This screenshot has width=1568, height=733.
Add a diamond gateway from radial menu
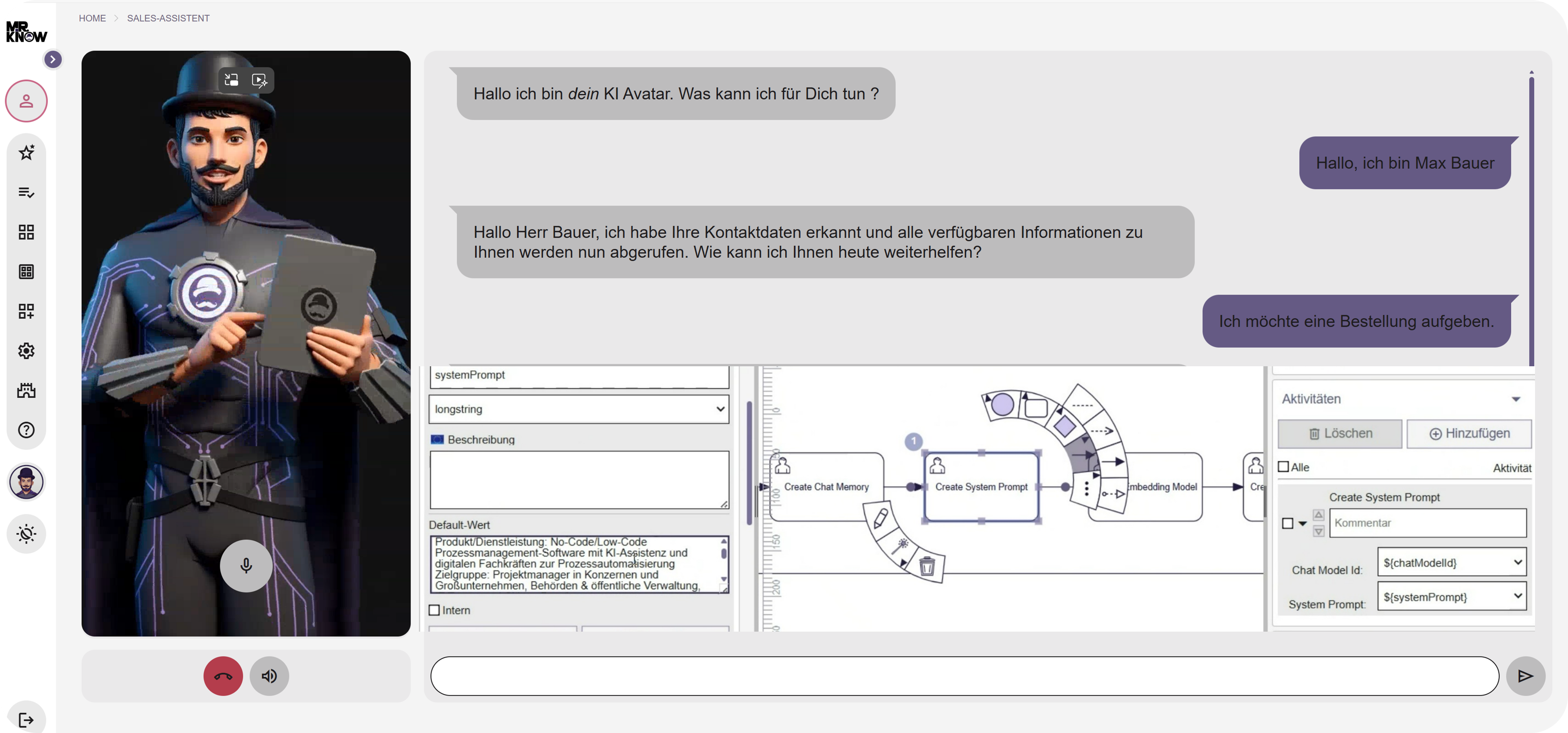[x=1065, y=426]
